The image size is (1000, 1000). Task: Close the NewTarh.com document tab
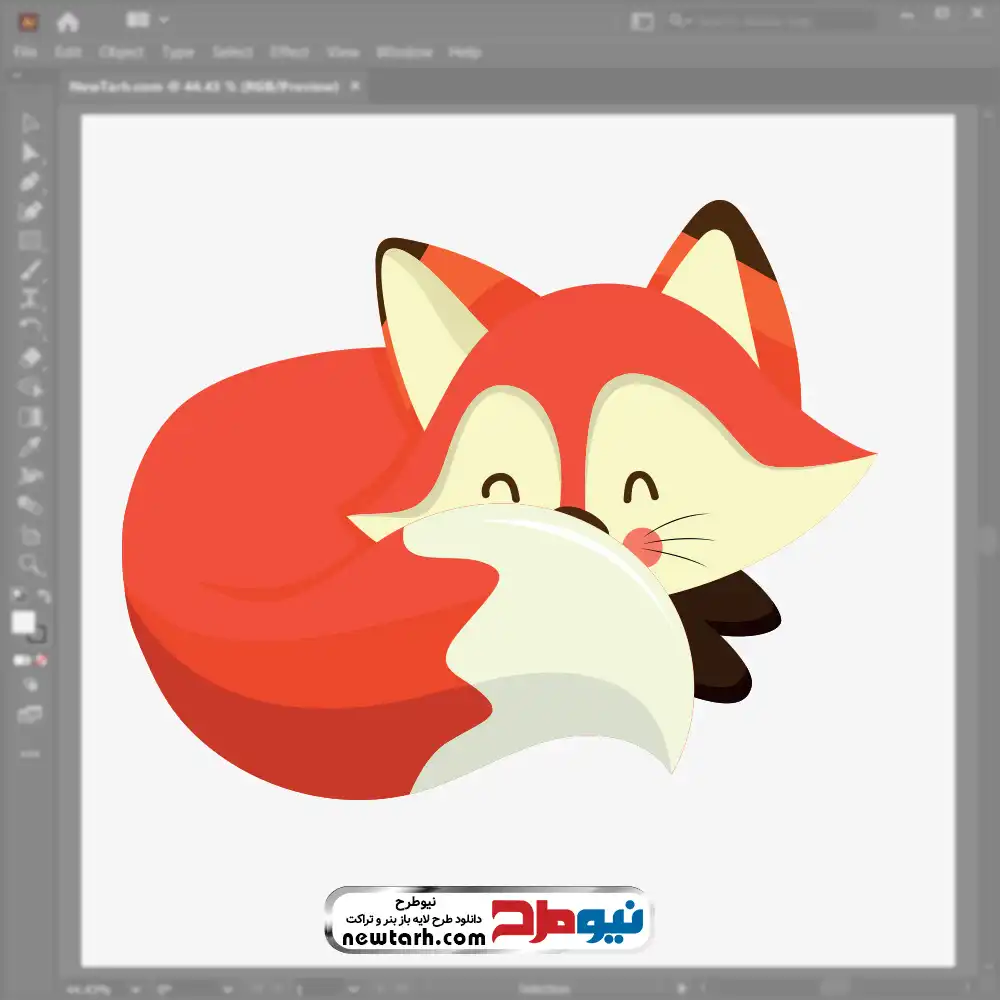(x=354, y=86)
